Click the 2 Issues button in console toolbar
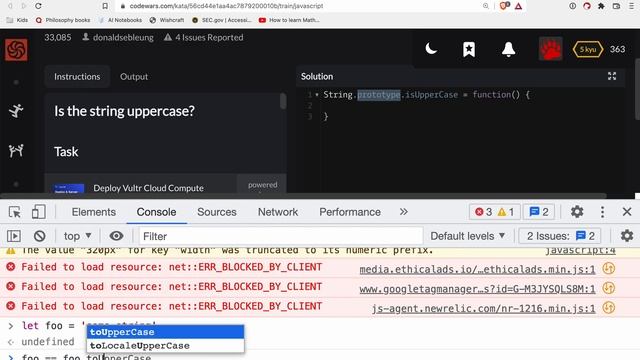This screenshot has width=640, height=360. [560, 236]
